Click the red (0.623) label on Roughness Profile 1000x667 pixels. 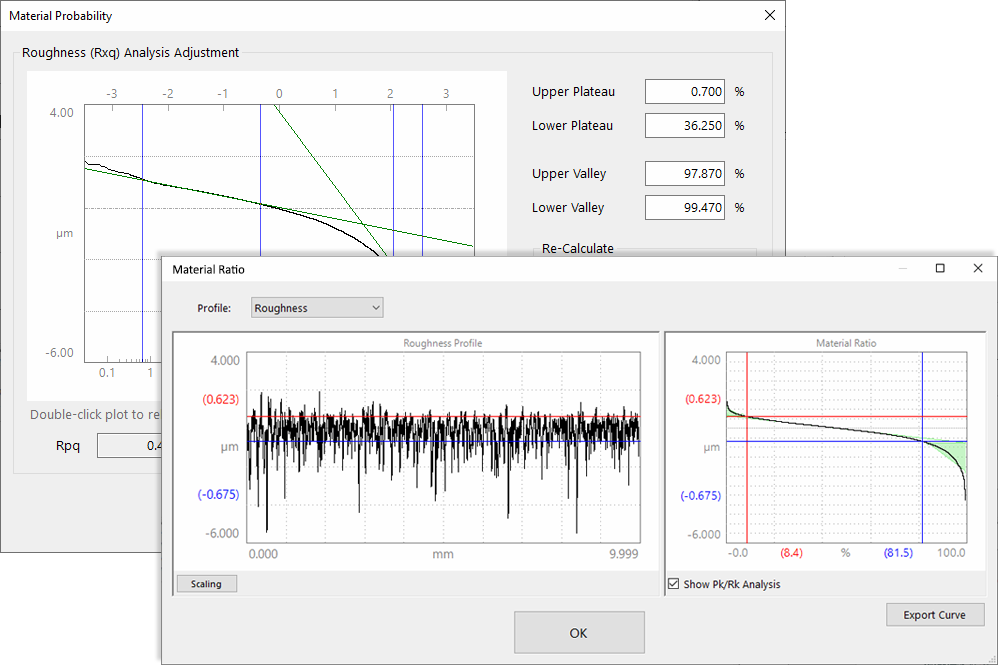tap(221, 399)
